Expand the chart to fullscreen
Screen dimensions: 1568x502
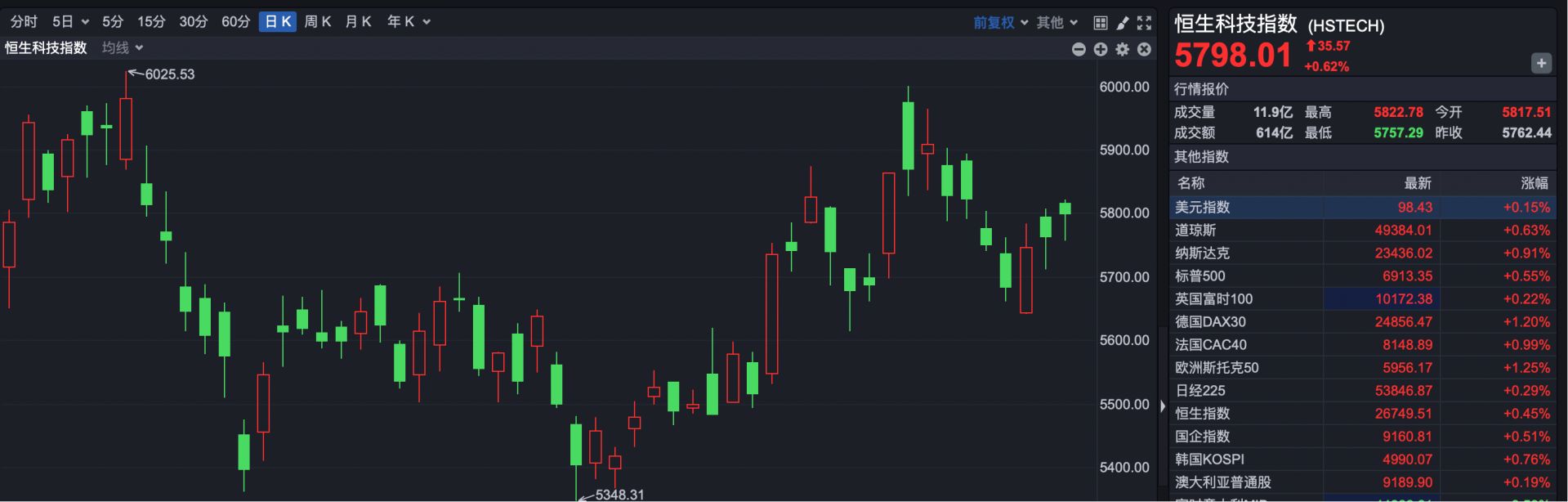1144,23
